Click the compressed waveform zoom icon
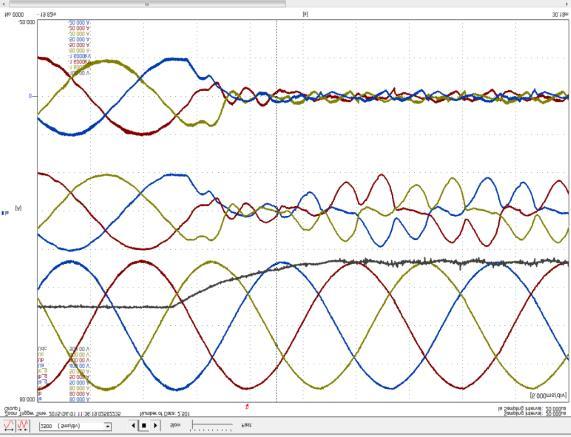The width and height of the screenshot is (571, 437). click(x=23, y=425)
